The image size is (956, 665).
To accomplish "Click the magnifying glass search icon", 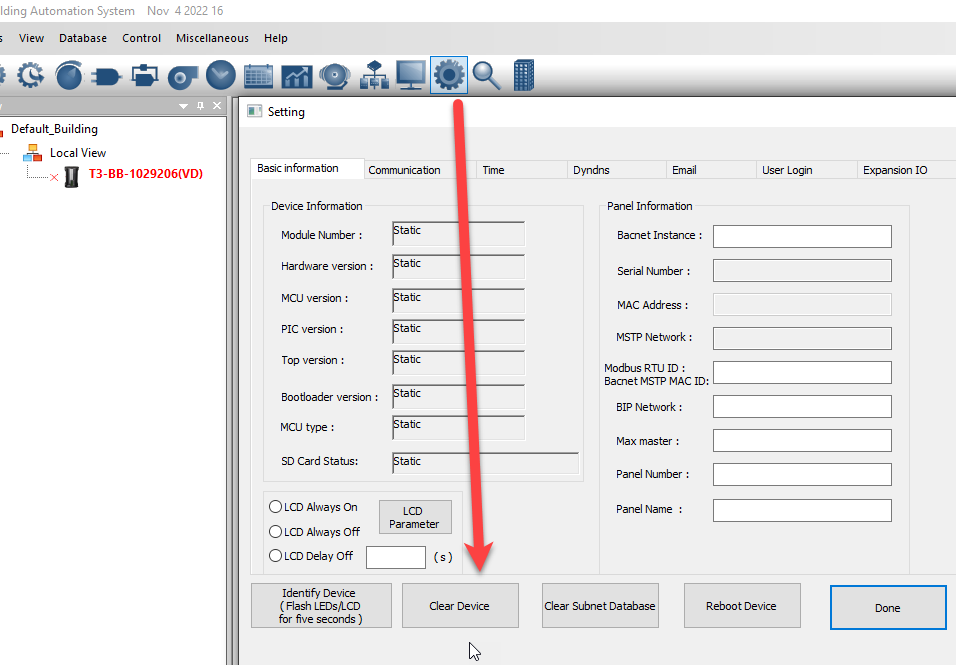I will (487, 75).
